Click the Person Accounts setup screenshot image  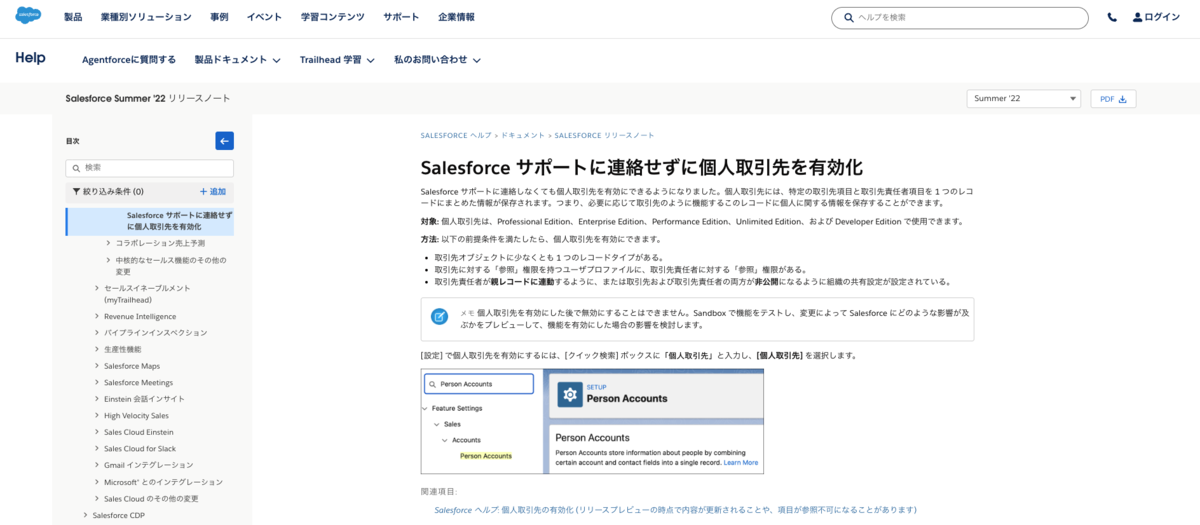pyautogui.click(x=592, y=421)
